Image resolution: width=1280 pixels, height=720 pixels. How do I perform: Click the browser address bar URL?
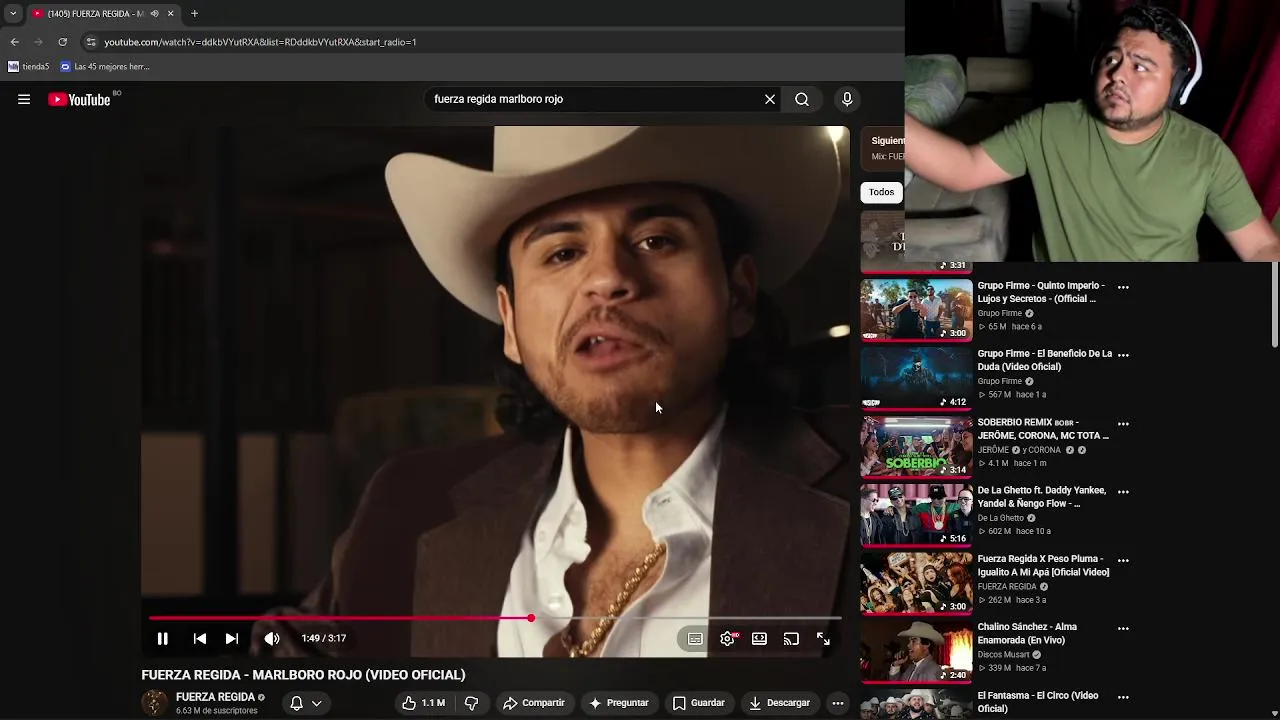[x=260, y=42]
